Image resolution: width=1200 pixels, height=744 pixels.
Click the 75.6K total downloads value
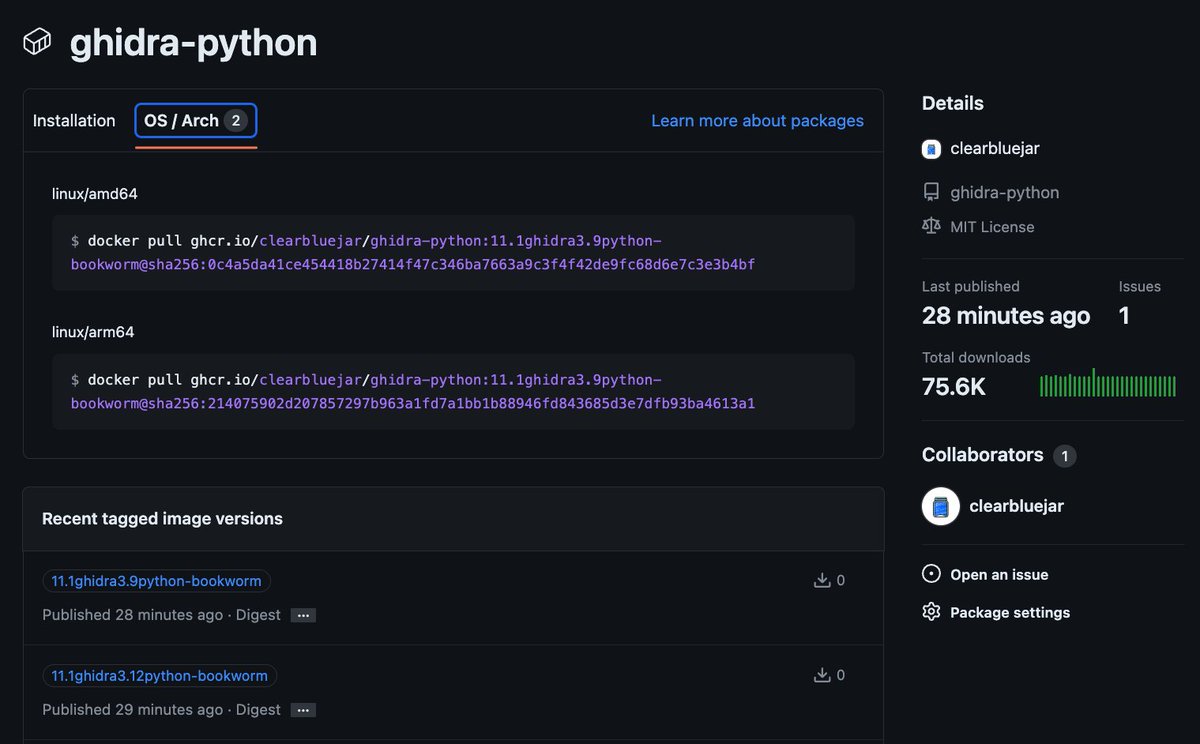click(954, 386)
